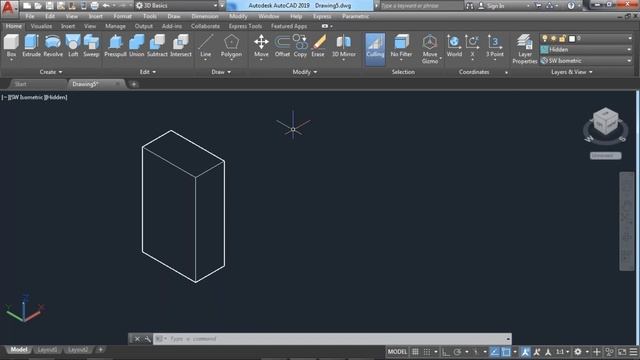The width and height of the screenshot is (640, 360).
Task: Switch to the Manage ribbon tab
Action: click(116, 26)
